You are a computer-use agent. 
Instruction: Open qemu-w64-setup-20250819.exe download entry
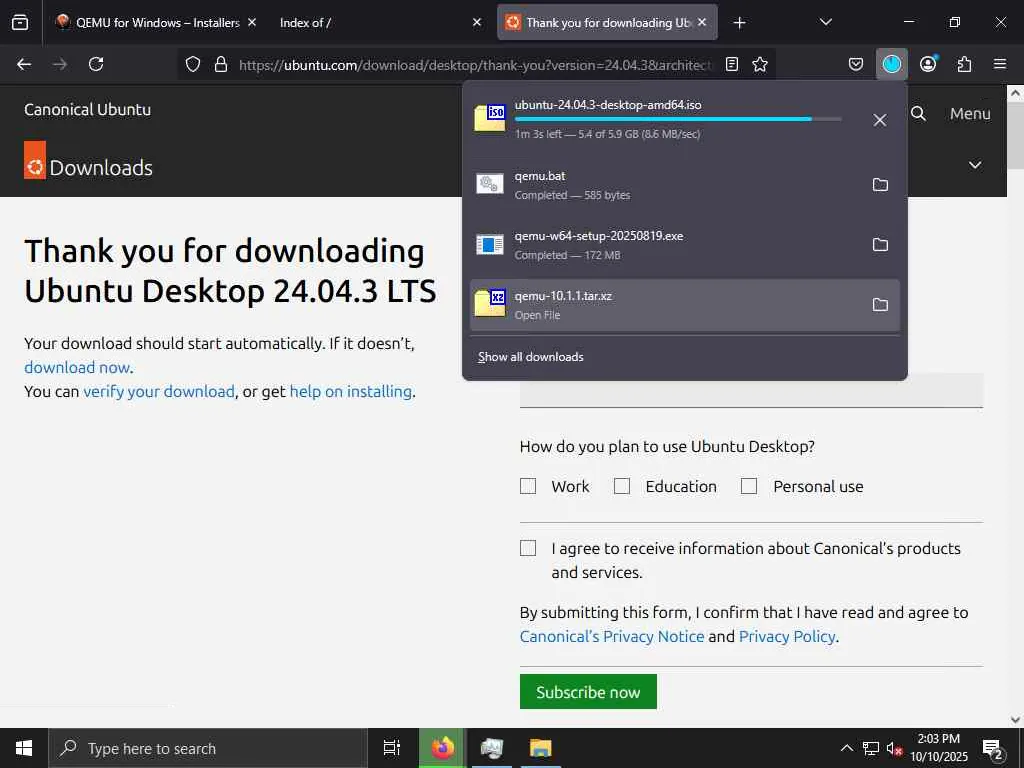click(x=665, y=245)
